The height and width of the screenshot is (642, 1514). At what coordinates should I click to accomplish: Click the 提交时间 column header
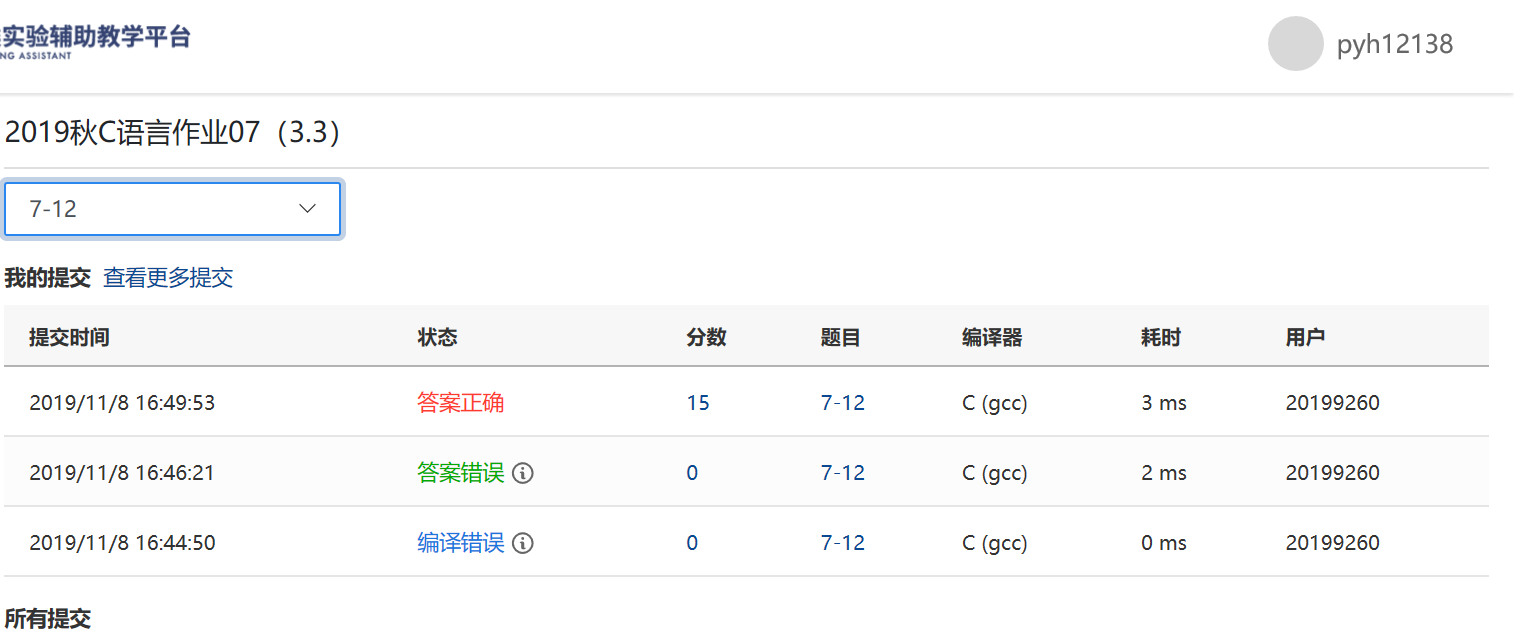[x=69, y=337]
